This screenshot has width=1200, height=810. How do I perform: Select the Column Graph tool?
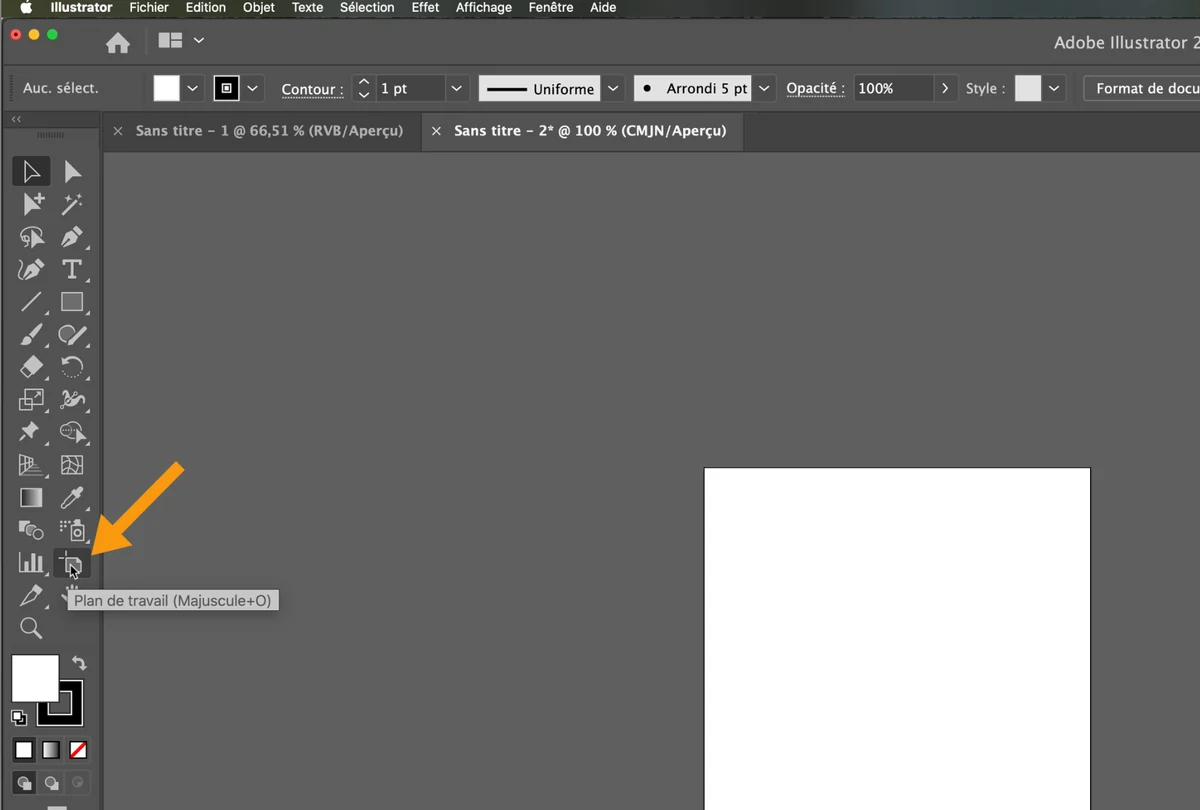(x=31, y=563)
